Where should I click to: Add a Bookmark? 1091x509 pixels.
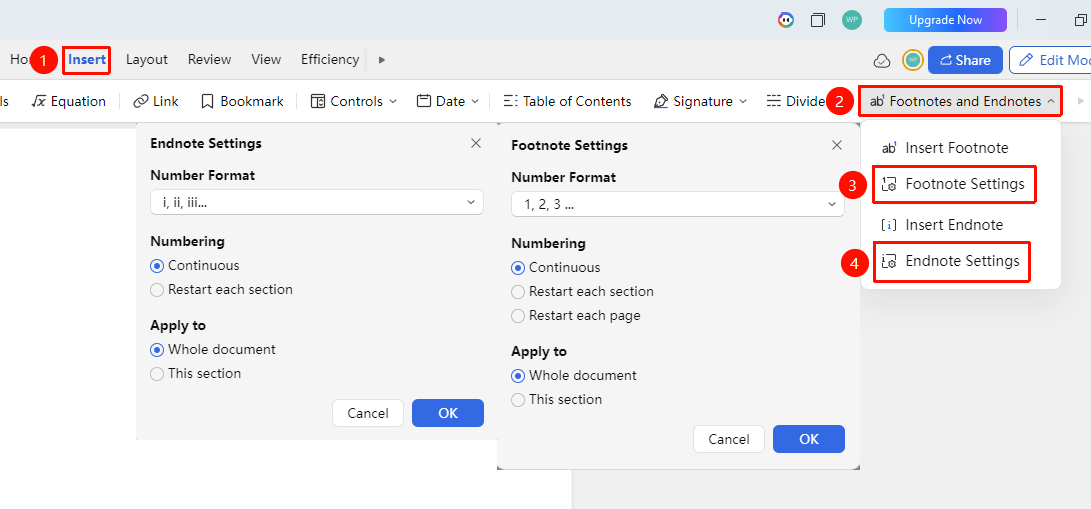pyautogui.click(x=242, y=102)
